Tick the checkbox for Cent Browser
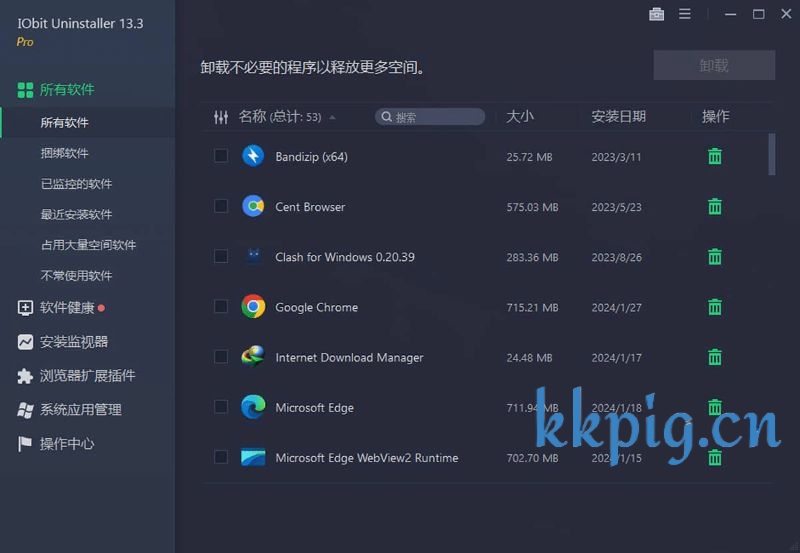This screenshot has width=800, height=553. 221,206
